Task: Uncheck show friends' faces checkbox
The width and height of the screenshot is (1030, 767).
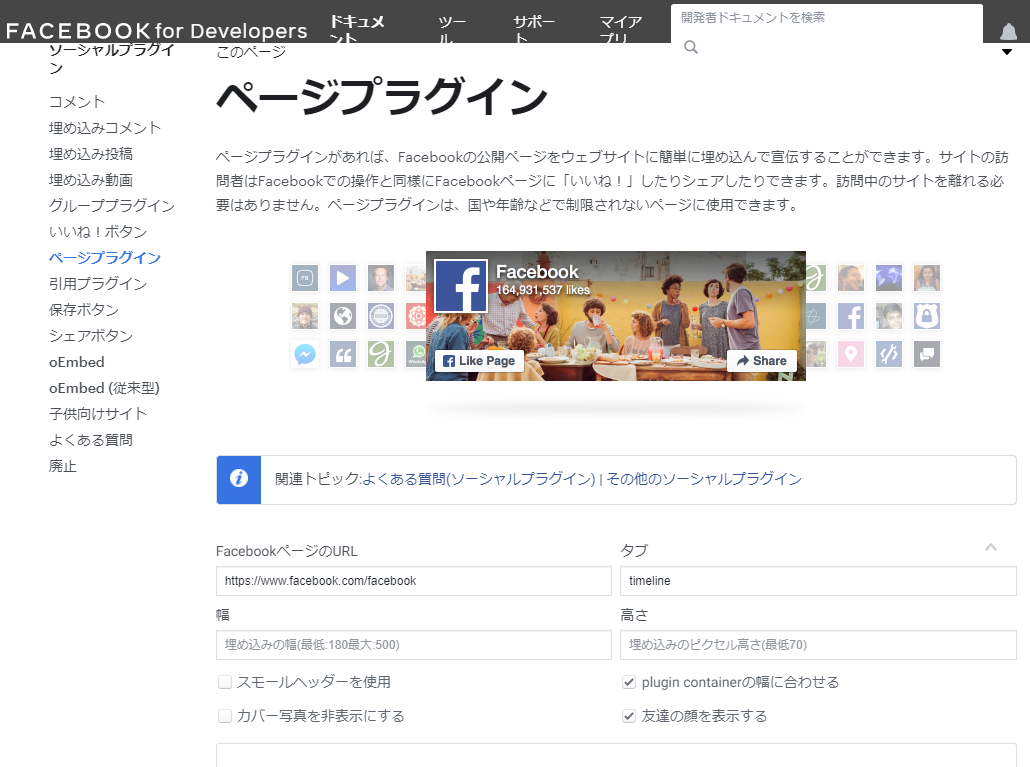Action: [x=629, y=716]
